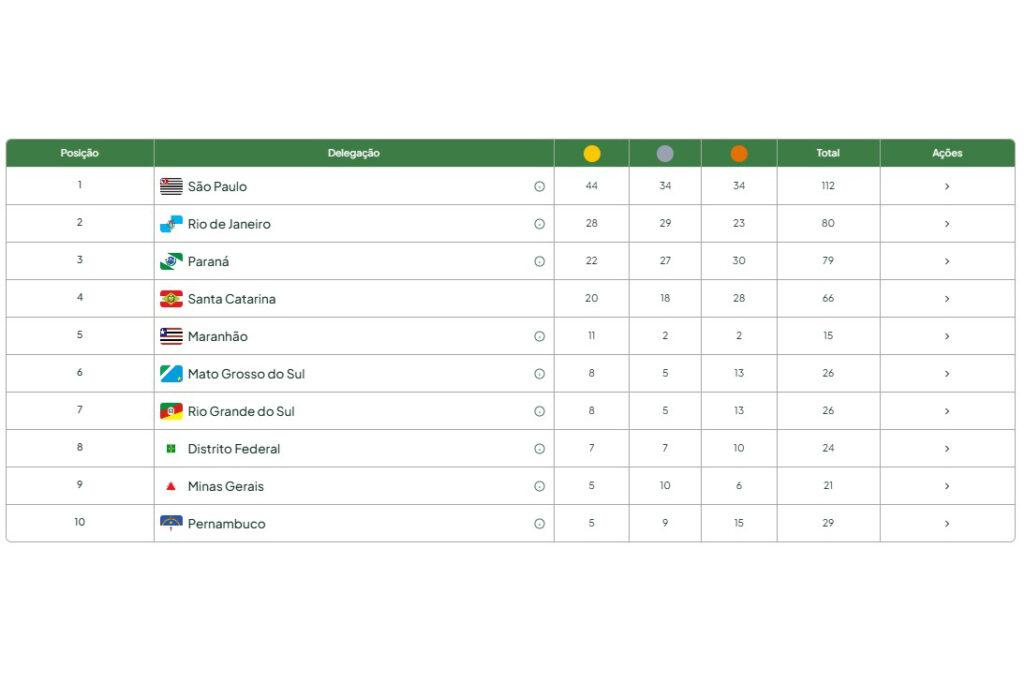Click the bronze medal column circle
The width and height of the screenshot is (1024, 682).
(x=738, y=153)
